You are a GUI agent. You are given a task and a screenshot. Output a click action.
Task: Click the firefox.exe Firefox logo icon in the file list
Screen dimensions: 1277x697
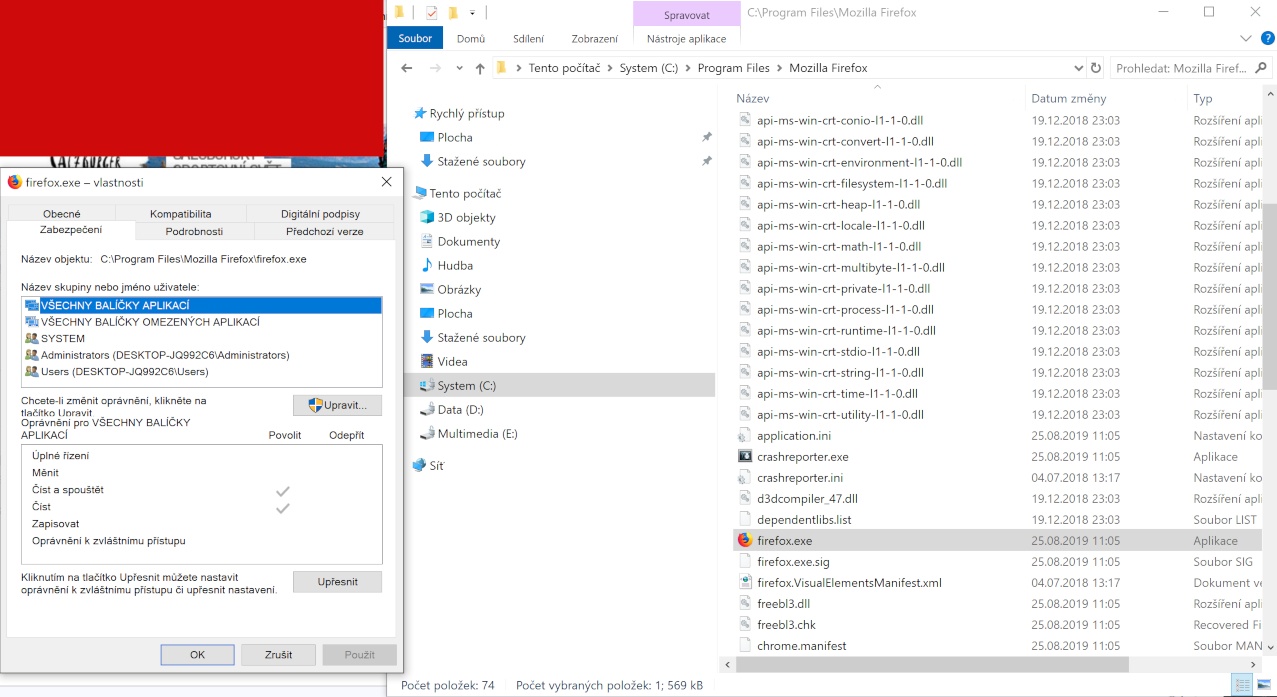pyautogui.click(x=744, y=540)
